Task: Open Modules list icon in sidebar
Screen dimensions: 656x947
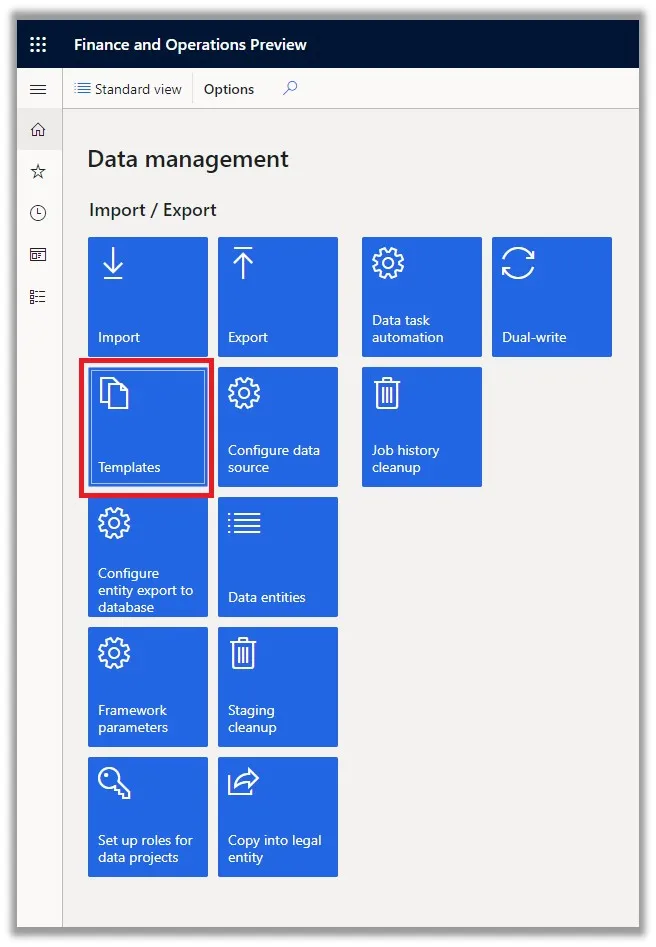Action: click(x=38, y=297)
